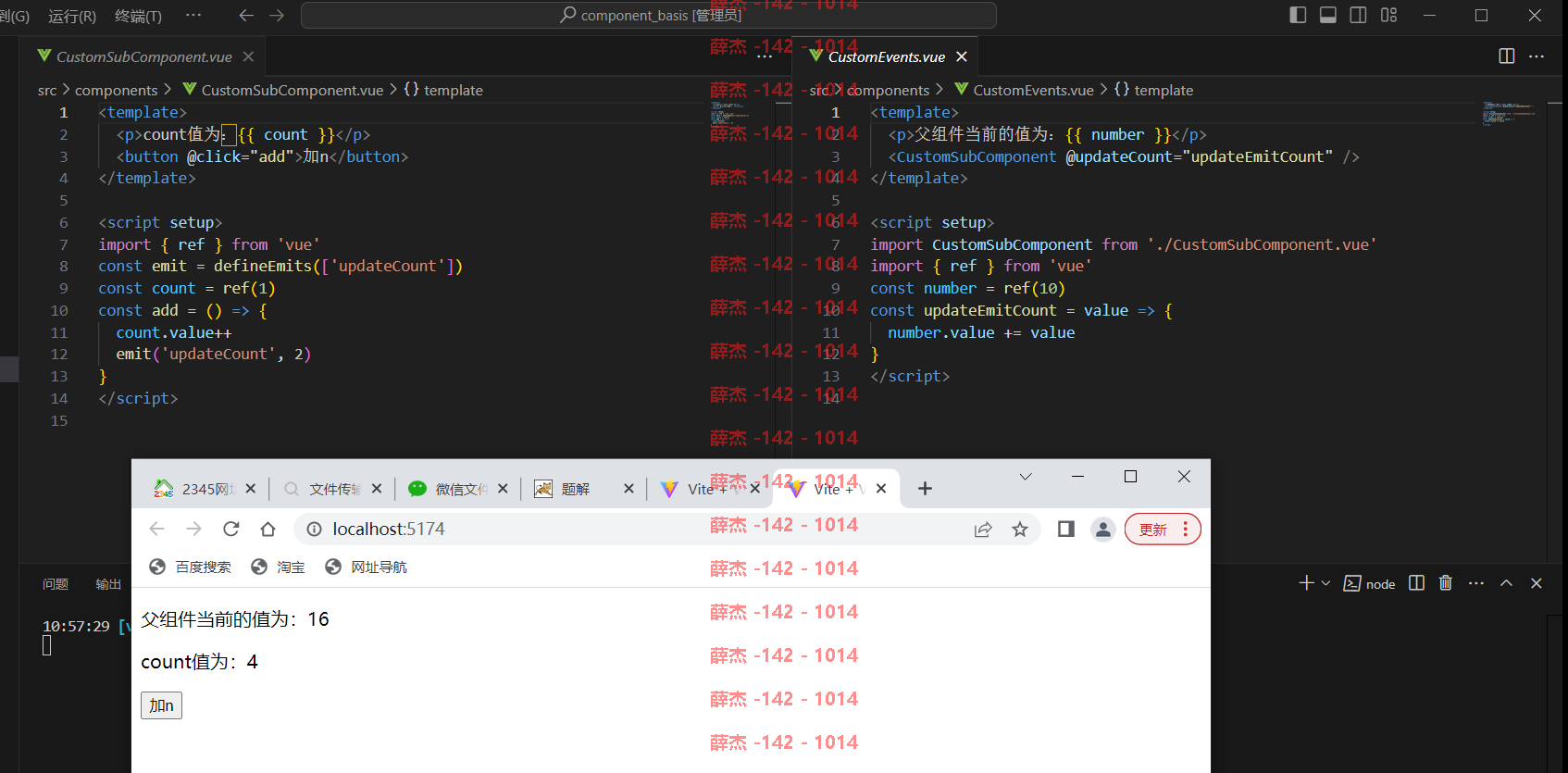1568x773 pixels.
Task: Go to the browser home page
Action: tap(268, 529)
